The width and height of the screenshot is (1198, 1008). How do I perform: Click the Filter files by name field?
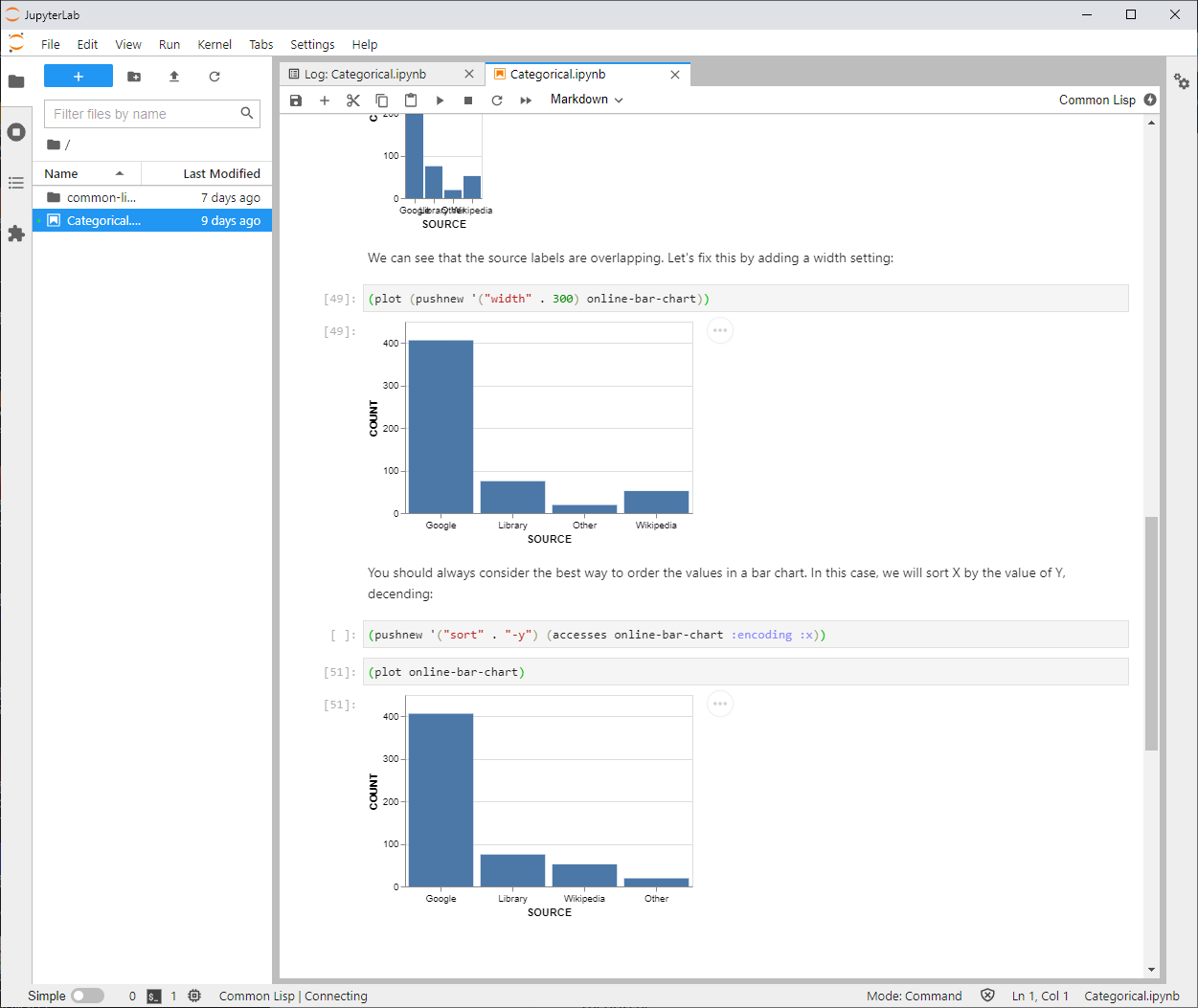142,114
